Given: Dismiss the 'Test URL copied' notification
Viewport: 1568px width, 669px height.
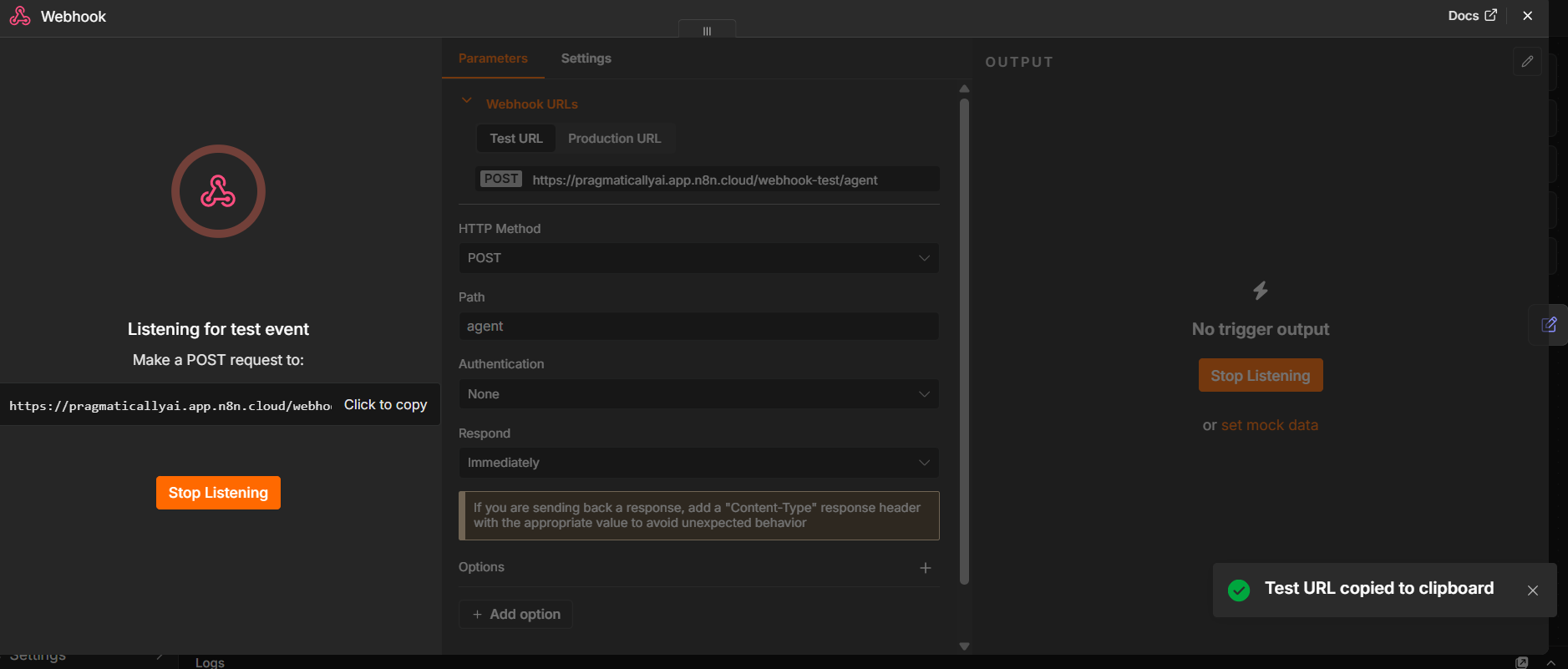Looking at the screenshot, I should (x=1533, y=590).
